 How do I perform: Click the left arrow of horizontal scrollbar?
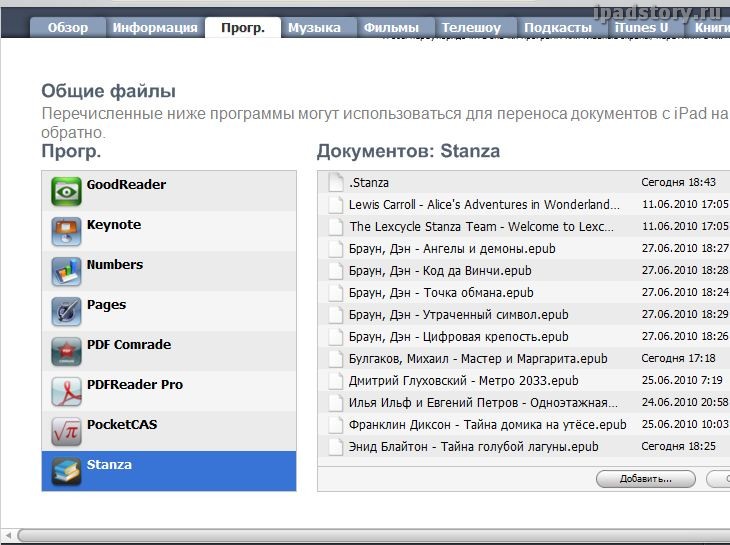tap(8, 536)
